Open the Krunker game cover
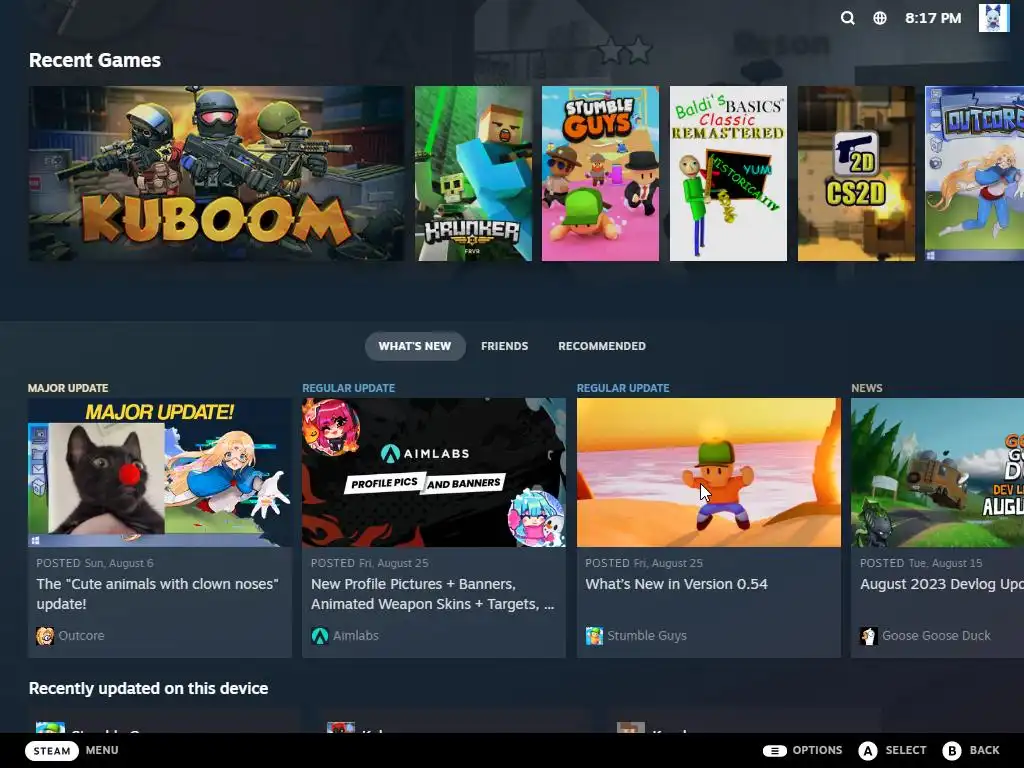Viewport: 1024px width, 768px height. tap(473, 173)
